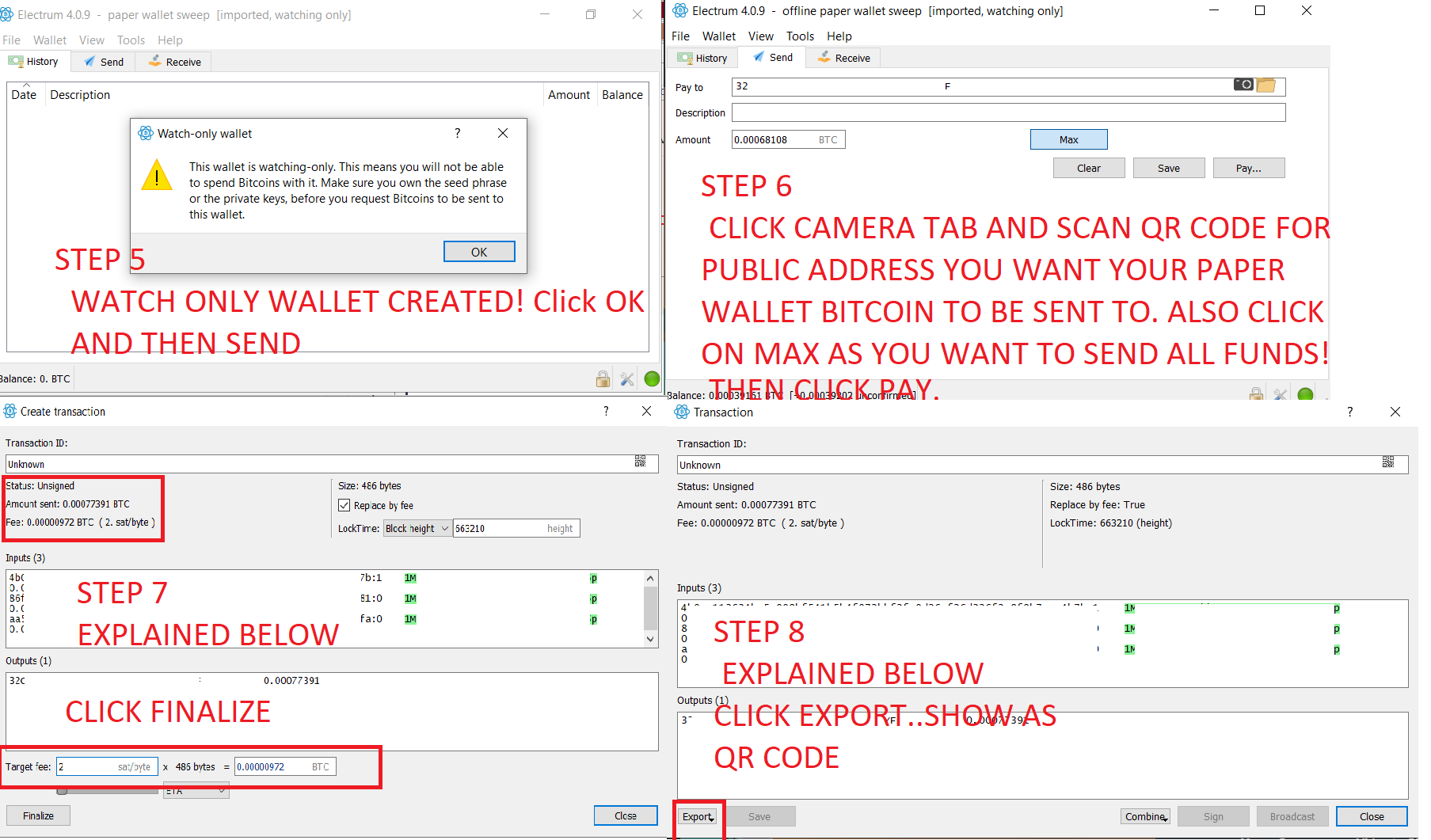This screenshot has height=840, width=1431.
Task: Click help question mark in Create transaction dialog
Action: [x=606, y=411]
